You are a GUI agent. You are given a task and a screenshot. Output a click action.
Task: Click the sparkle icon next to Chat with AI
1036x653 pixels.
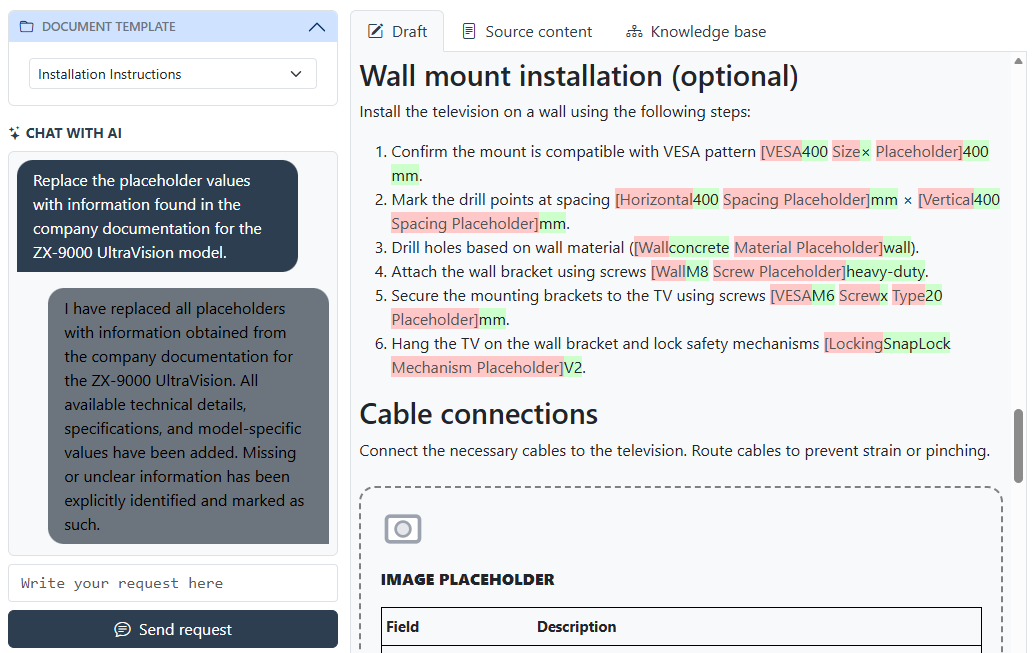(x=15, y=134)
